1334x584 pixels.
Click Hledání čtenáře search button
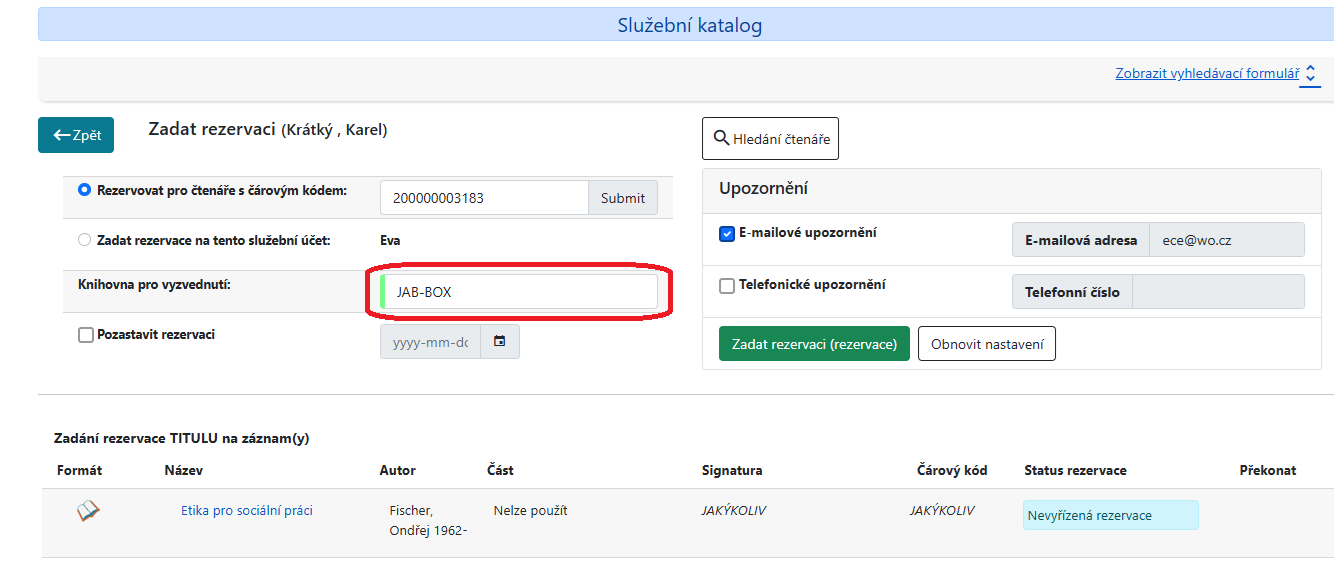tap(770, 139)
